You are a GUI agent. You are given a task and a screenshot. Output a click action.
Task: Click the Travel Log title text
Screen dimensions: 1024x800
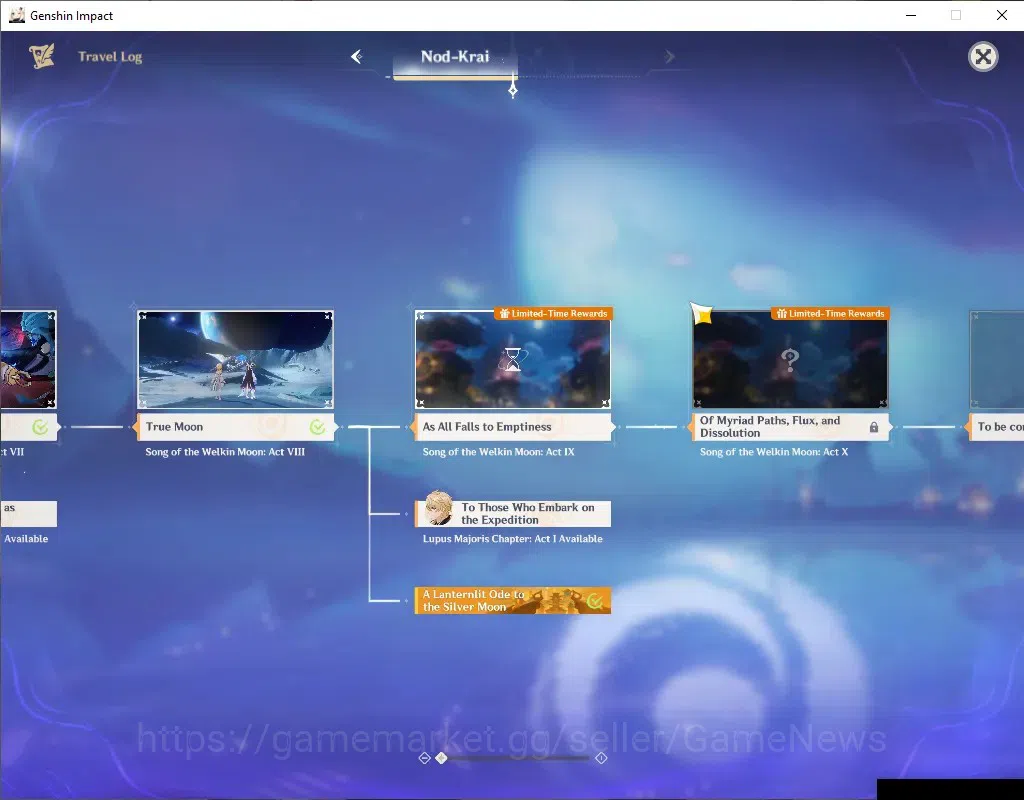(110, 57)
